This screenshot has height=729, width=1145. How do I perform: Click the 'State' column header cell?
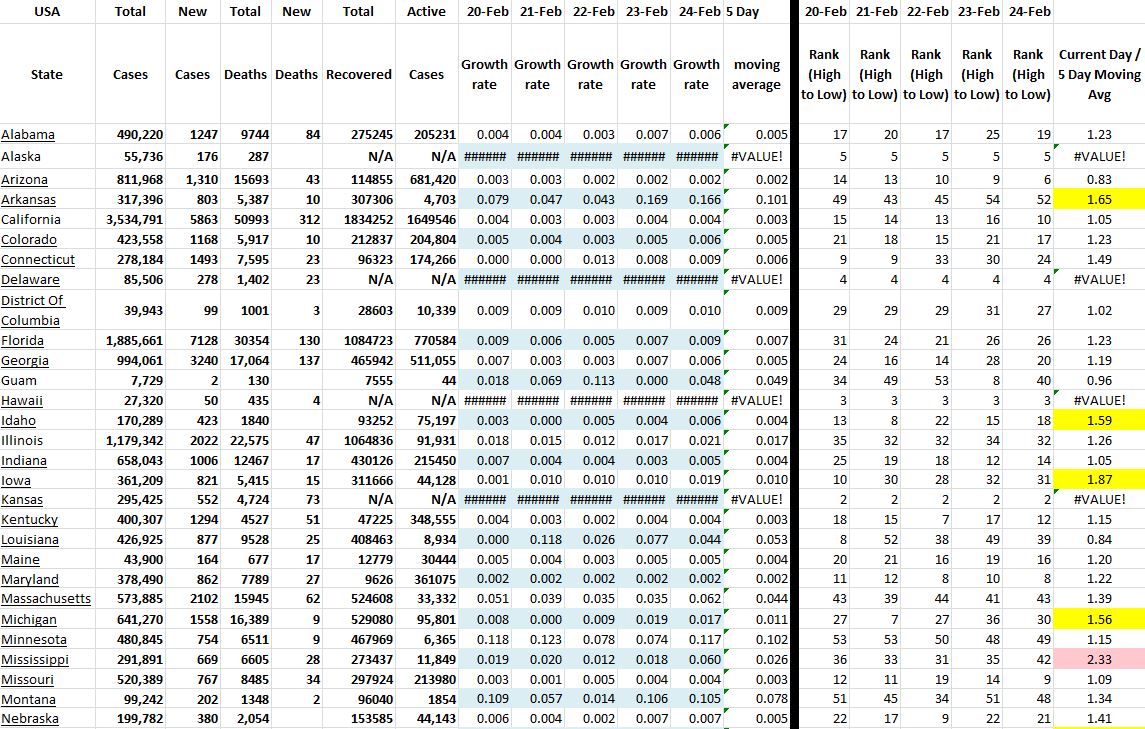(47, 75)
